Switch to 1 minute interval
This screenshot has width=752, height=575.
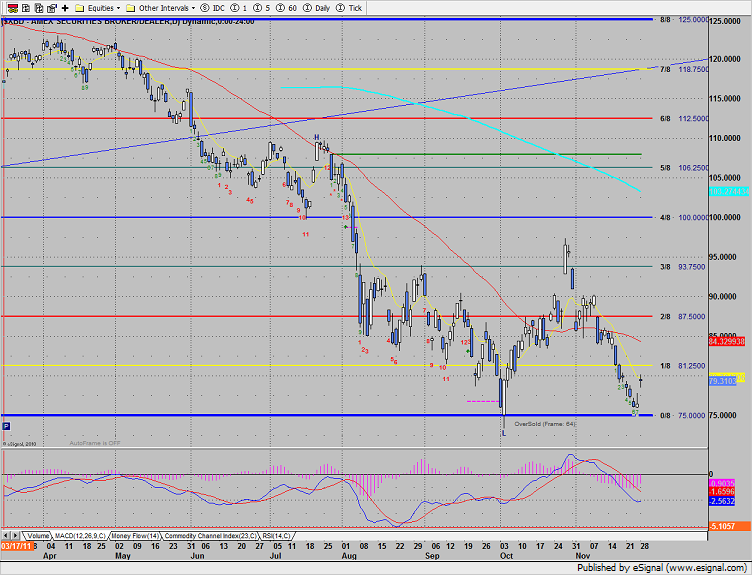point(239,8)
